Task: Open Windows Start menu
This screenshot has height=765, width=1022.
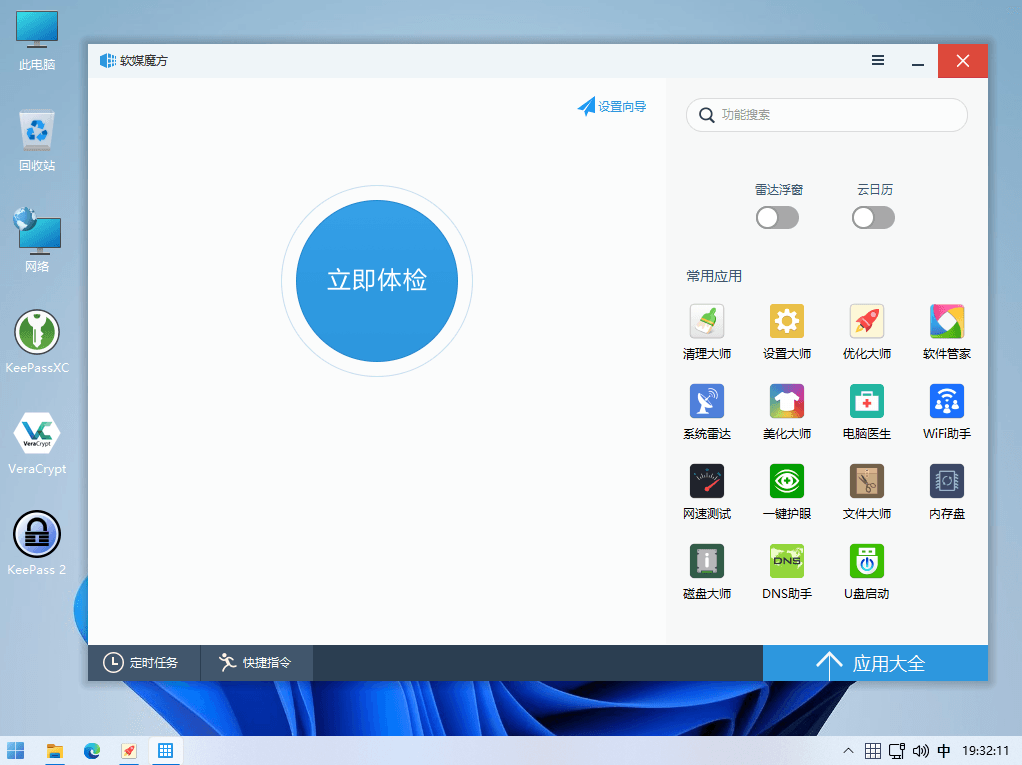Action: click(x=16, y=751)
